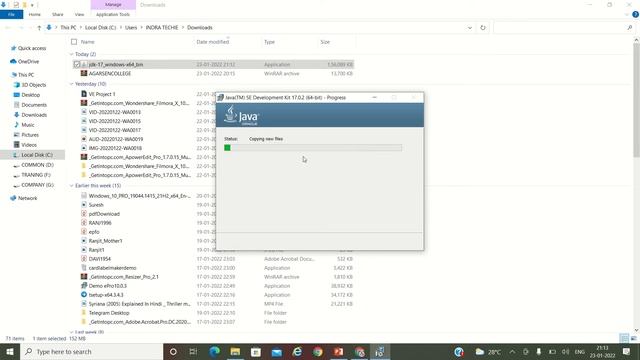Open Documents in navigation pane
This screenshot has width=640, height=360.
pos(34,105)
